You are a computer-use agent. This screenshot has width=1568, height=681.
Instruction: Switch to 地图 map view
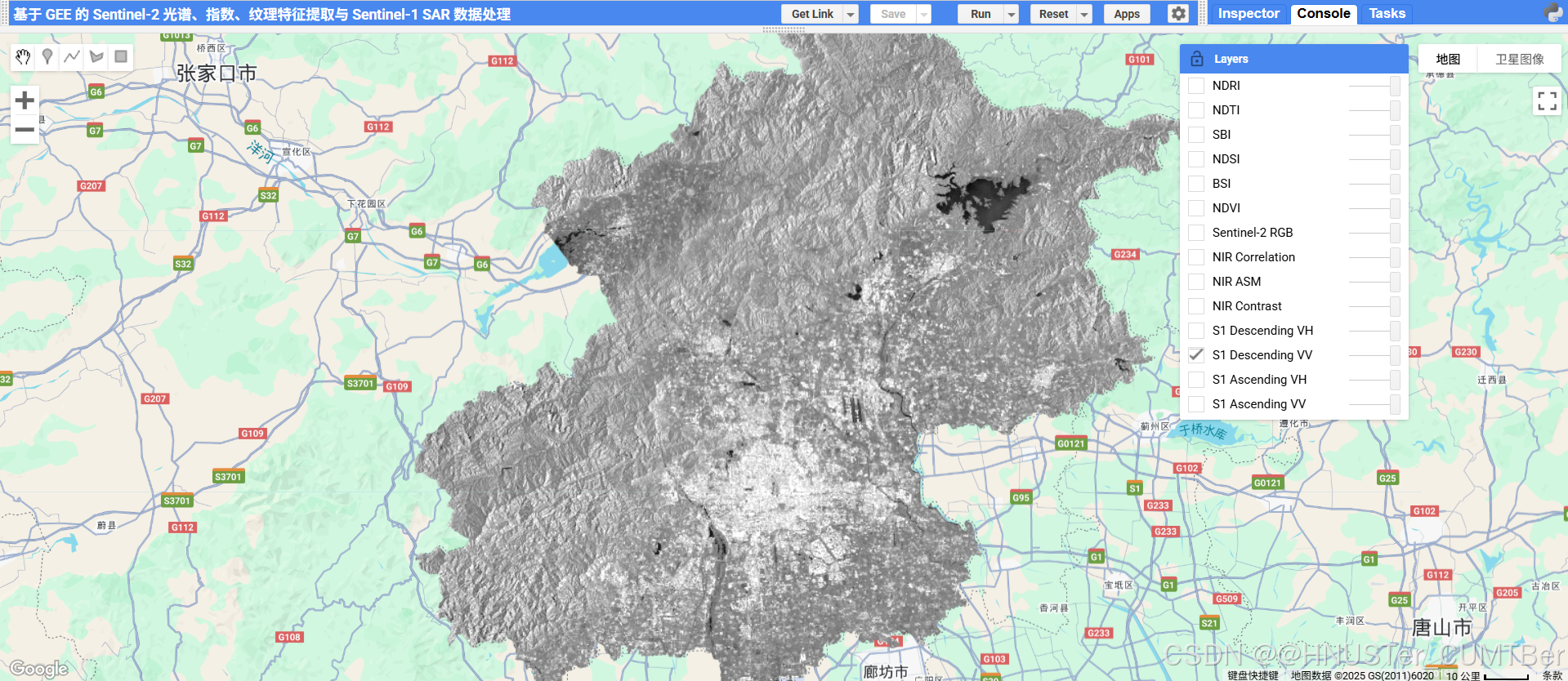(1448, 59)
